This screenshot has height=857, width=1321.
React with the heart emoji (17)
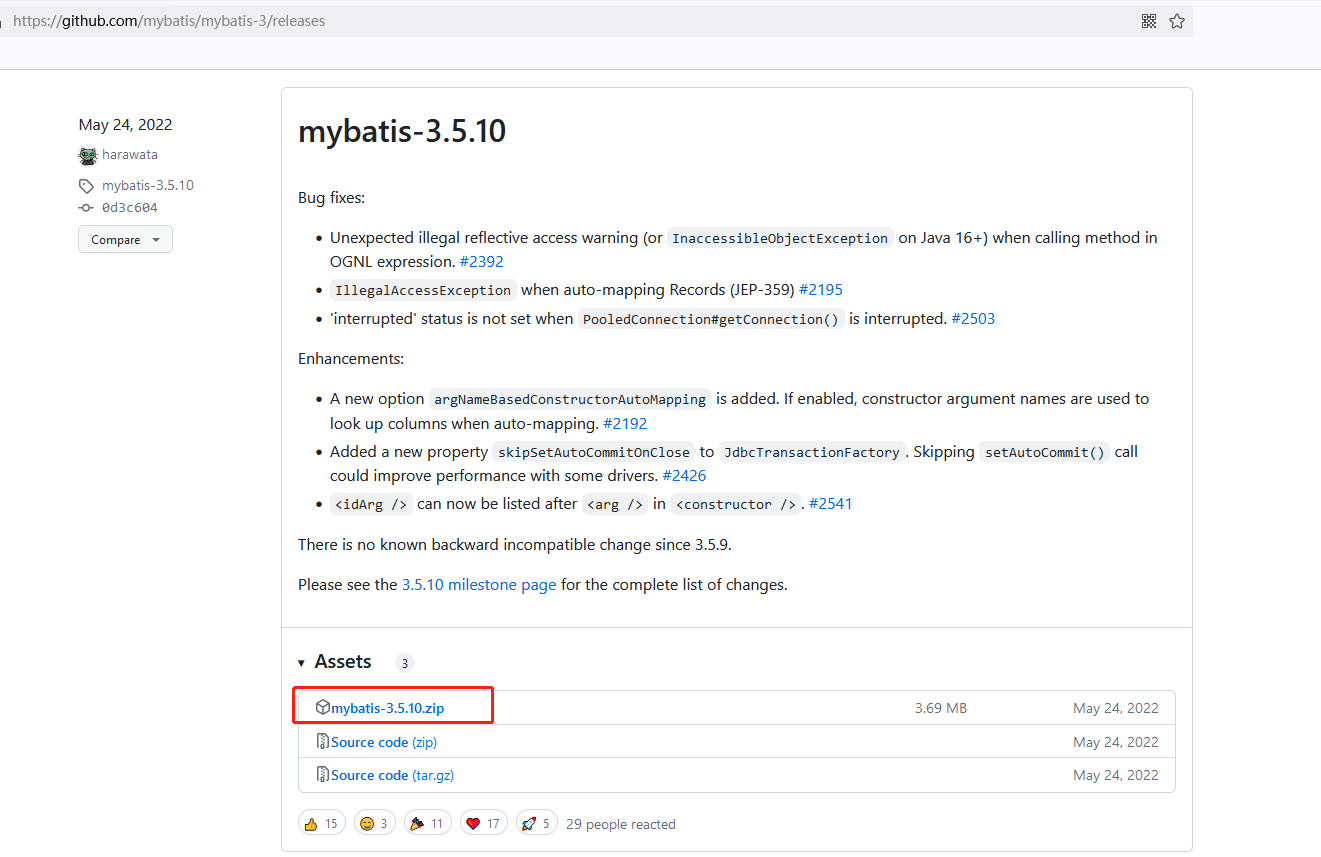(x=484, y=823)
